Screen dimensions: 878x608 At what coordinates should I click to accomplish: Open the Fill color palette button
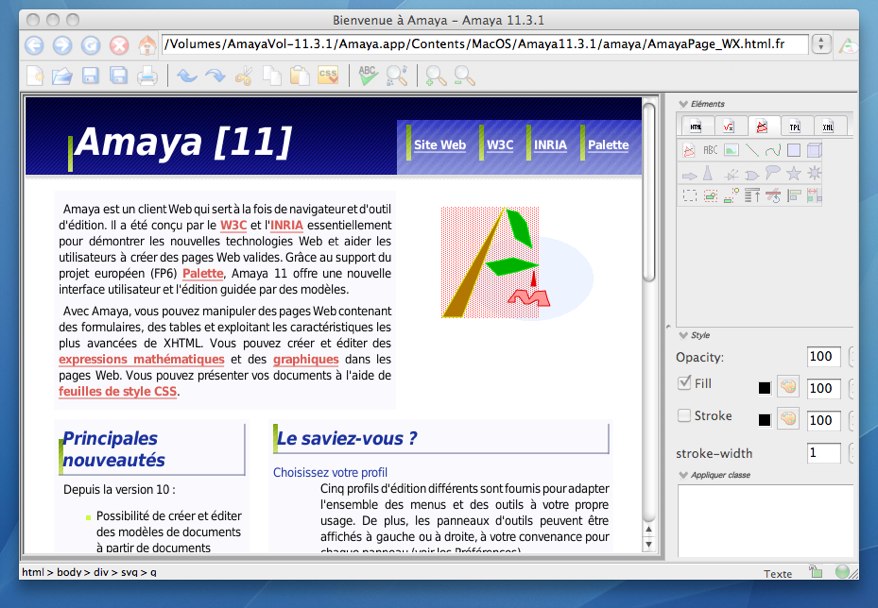click(x=788, y=387)
